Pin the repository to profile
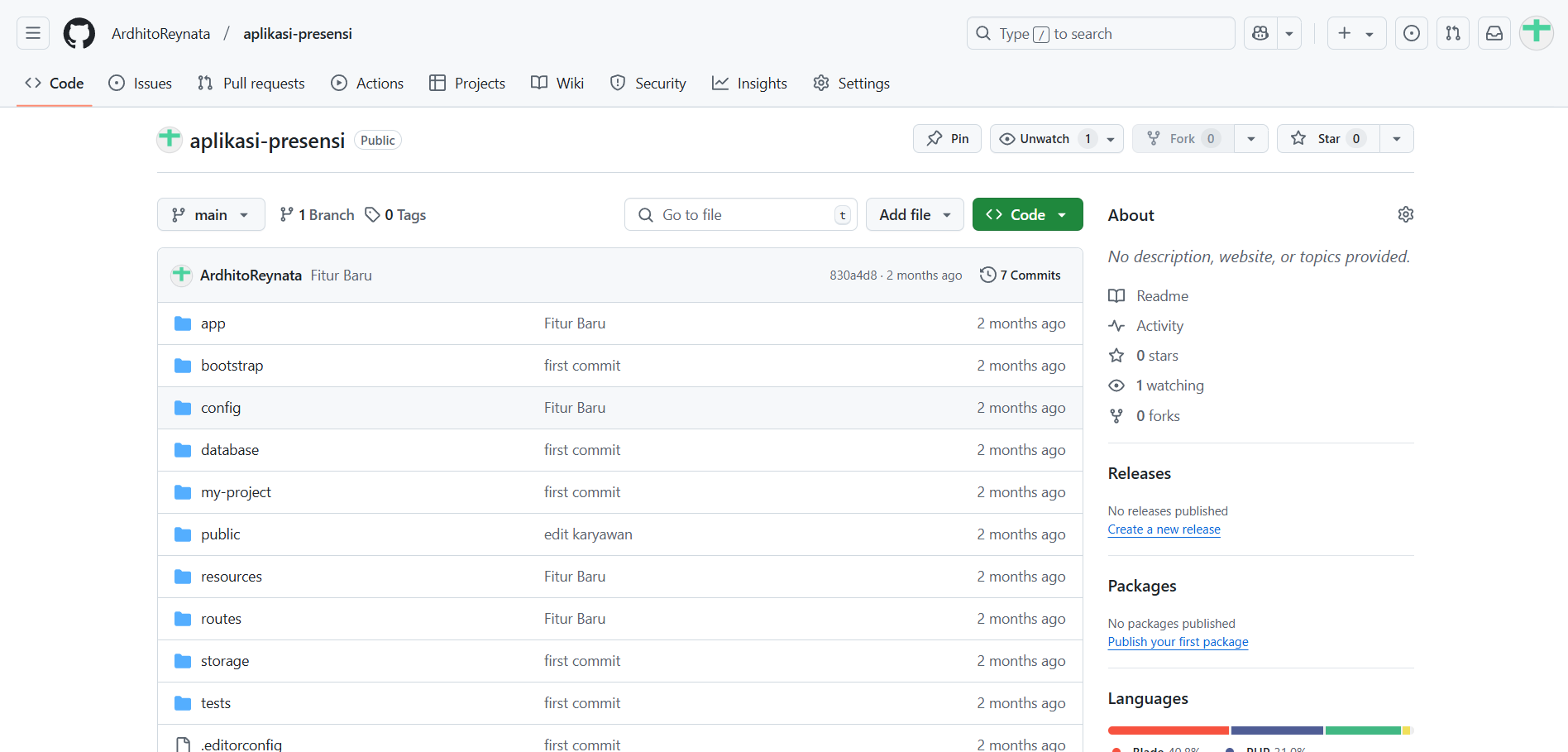Image resolution: width=1568 pixels, height=752 pixels. [x=947, y=139]
